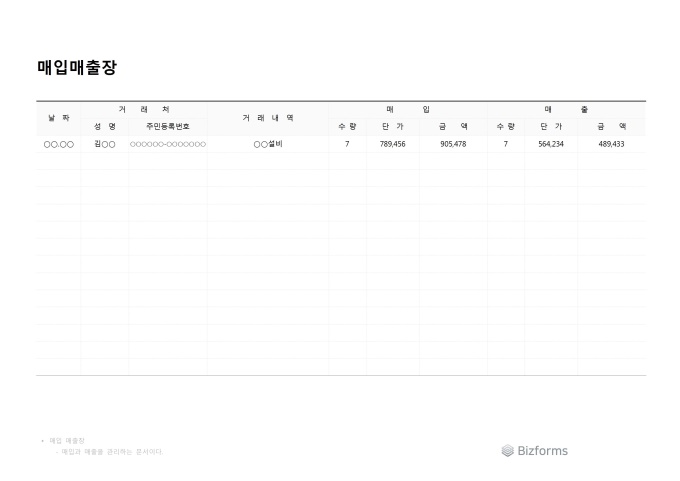This screenshot has height=481, width=680.
Task: Select the 수량 header under 매입
Action: [x=347, y=127]
